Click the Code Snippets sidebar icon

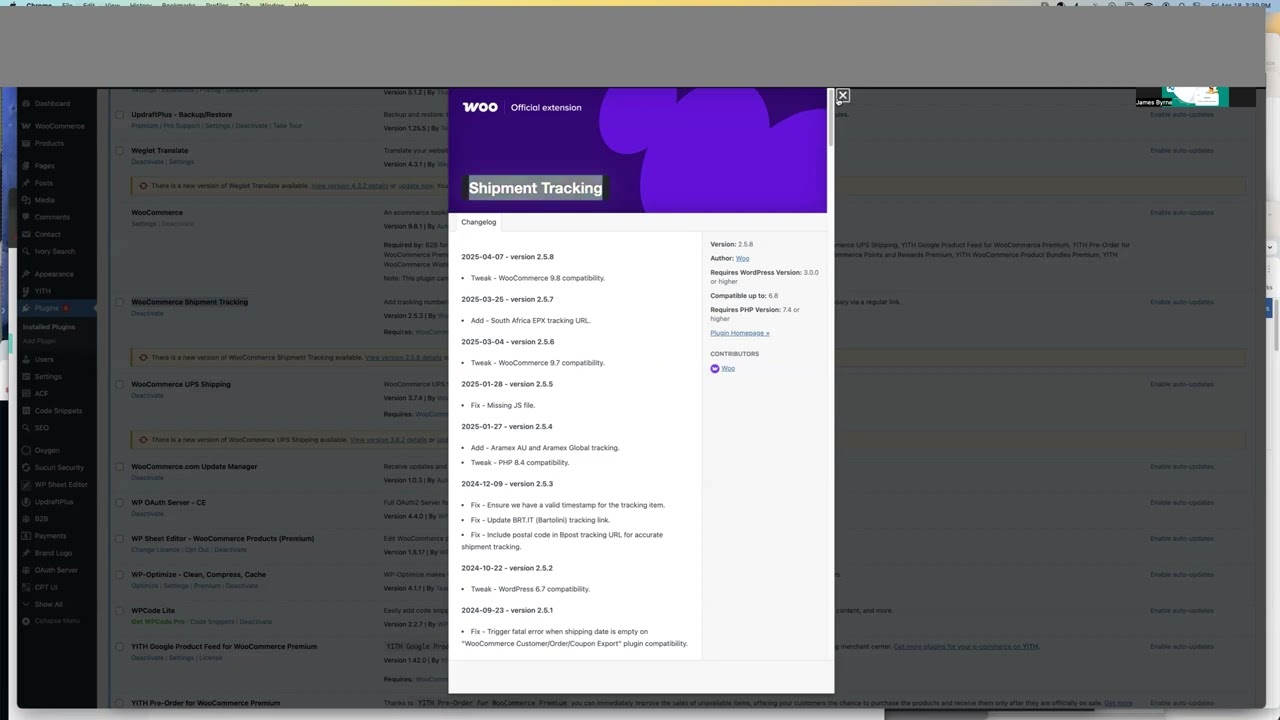coord(25,411)
